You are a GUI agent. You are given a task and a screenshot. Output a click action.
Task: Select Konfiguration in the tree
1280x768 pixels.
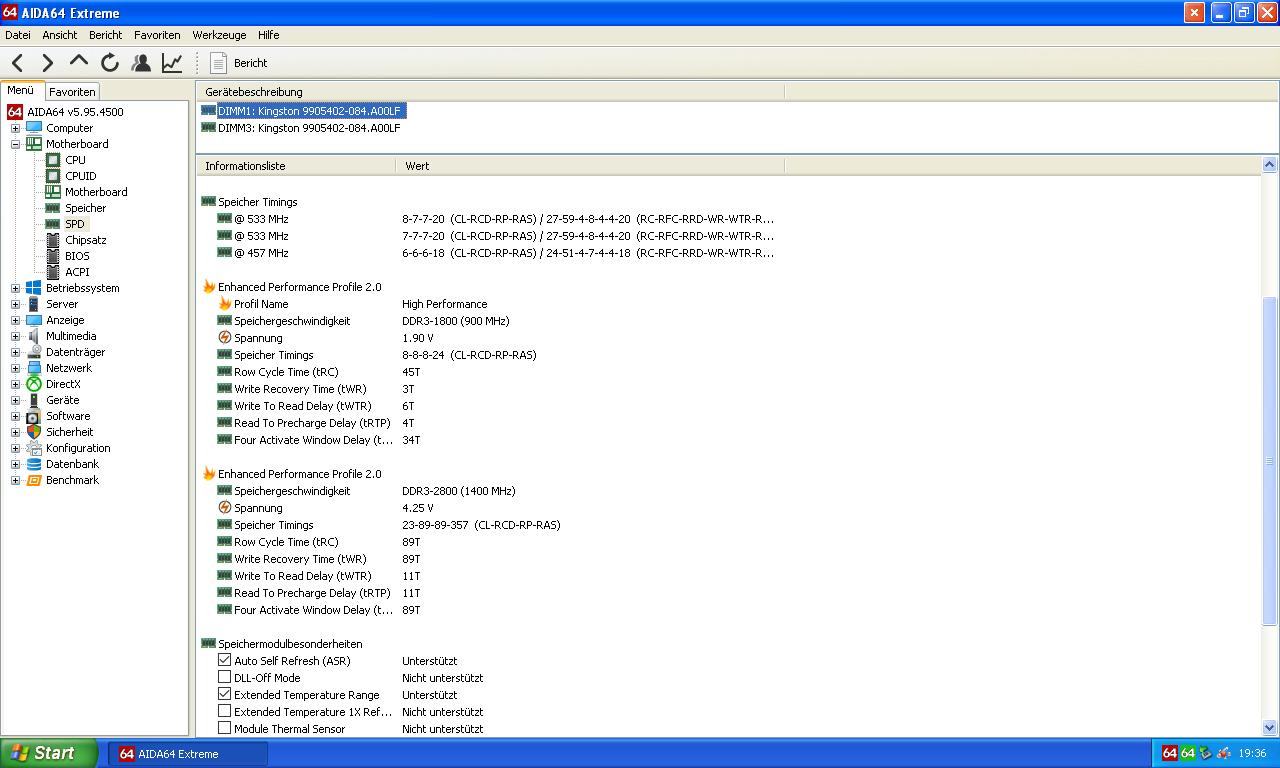[x=77, y=448]
